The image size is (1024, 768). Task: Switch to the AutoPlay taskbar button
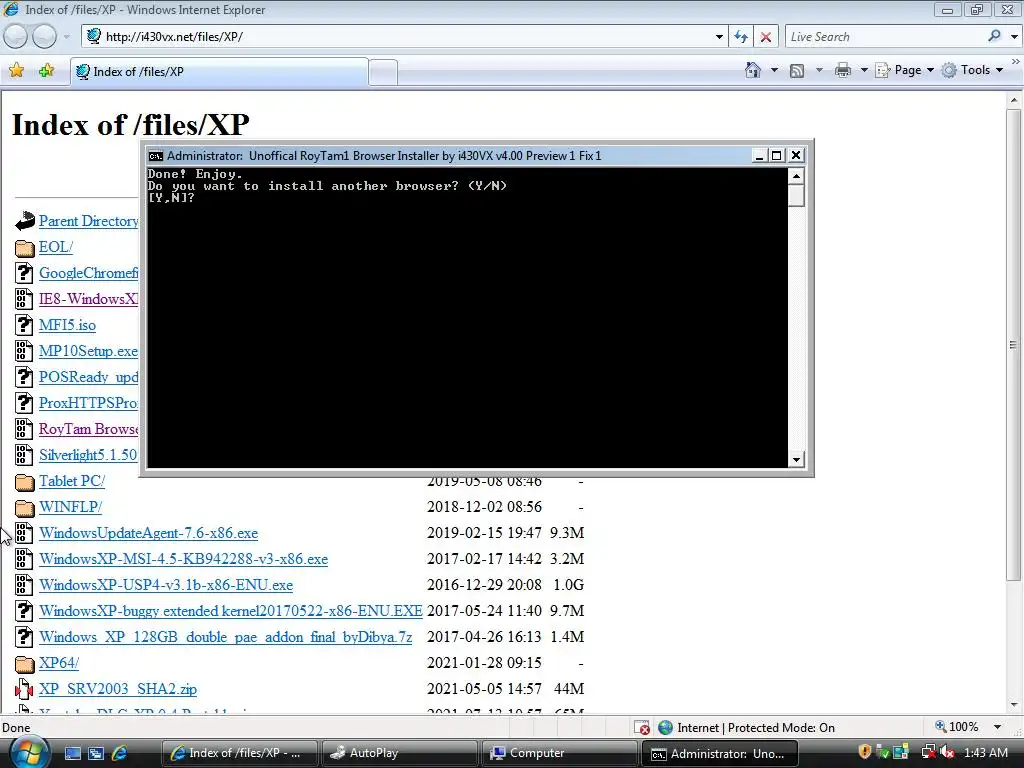398,753
